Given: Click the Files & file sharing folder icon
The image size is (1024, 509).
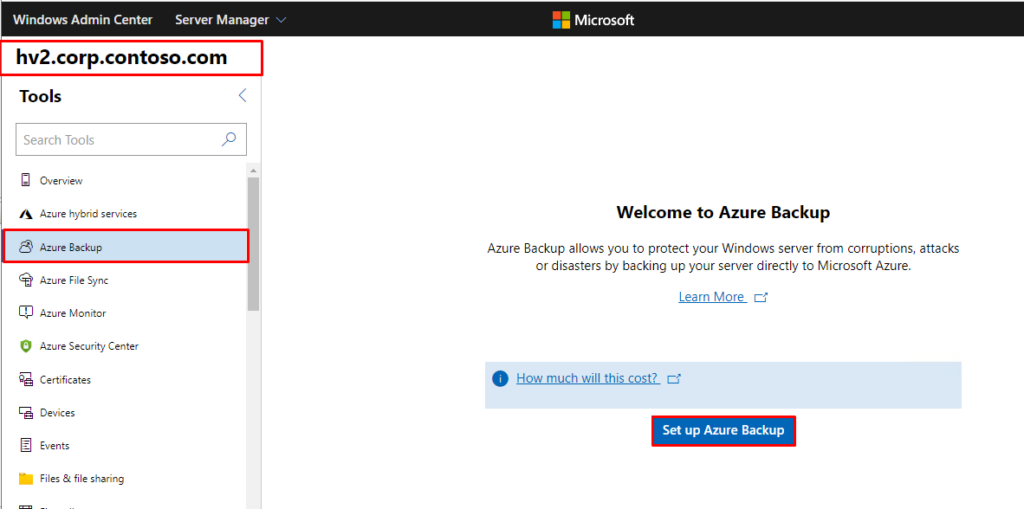Looking at the screenshot, I should point(26,479).
